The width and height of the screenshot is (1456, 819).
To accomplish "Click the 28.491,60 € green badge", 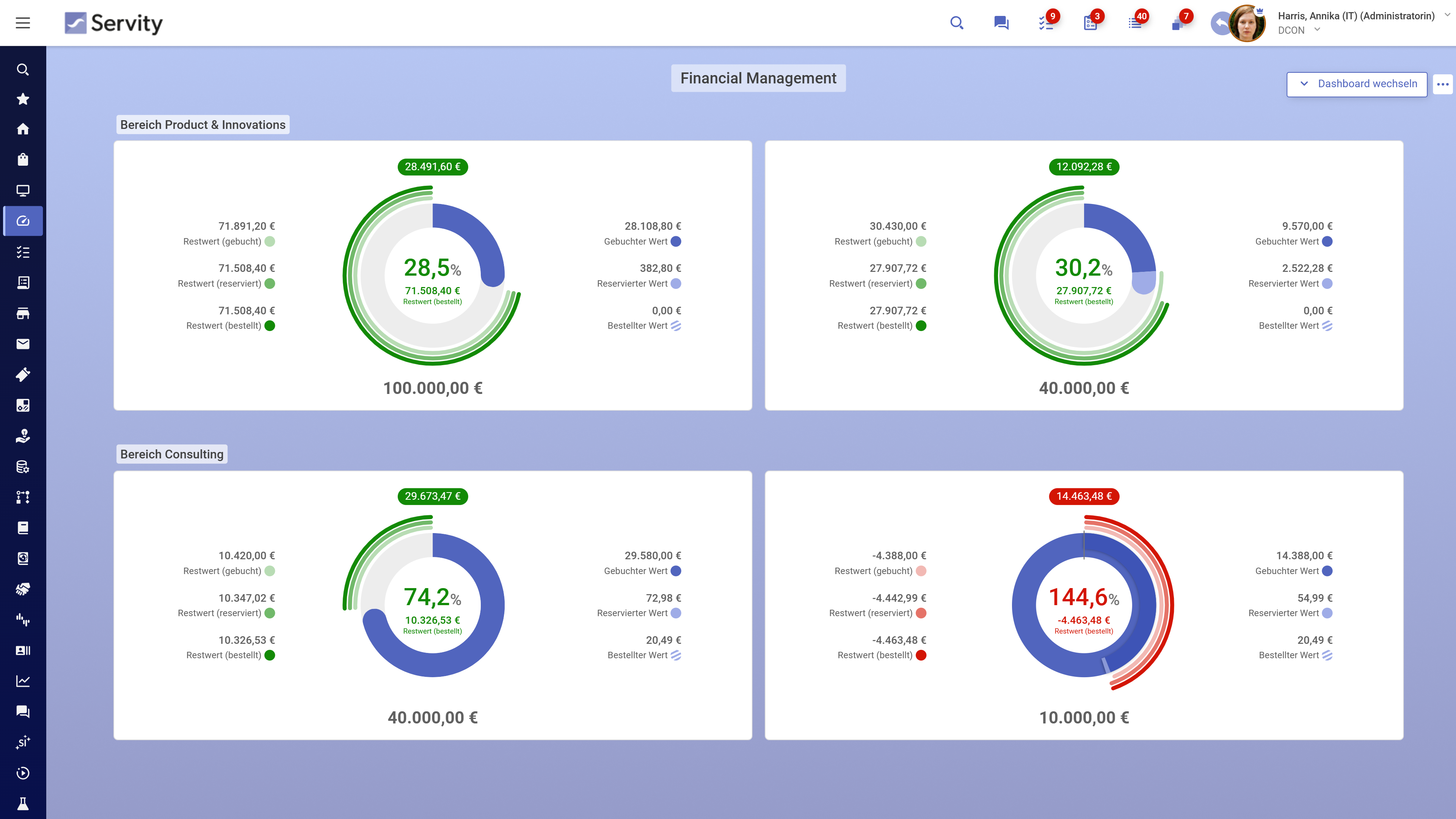I will tap(432, 167).
